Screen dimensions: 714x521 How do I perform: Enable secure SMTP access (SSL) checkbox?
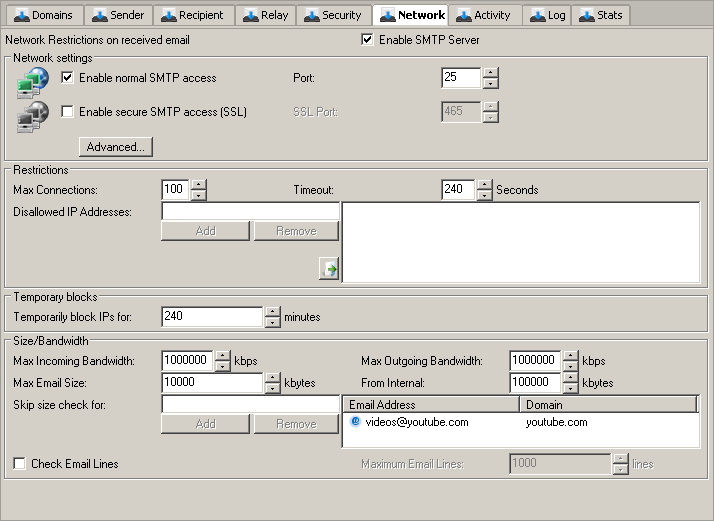[x=68, y=112]
